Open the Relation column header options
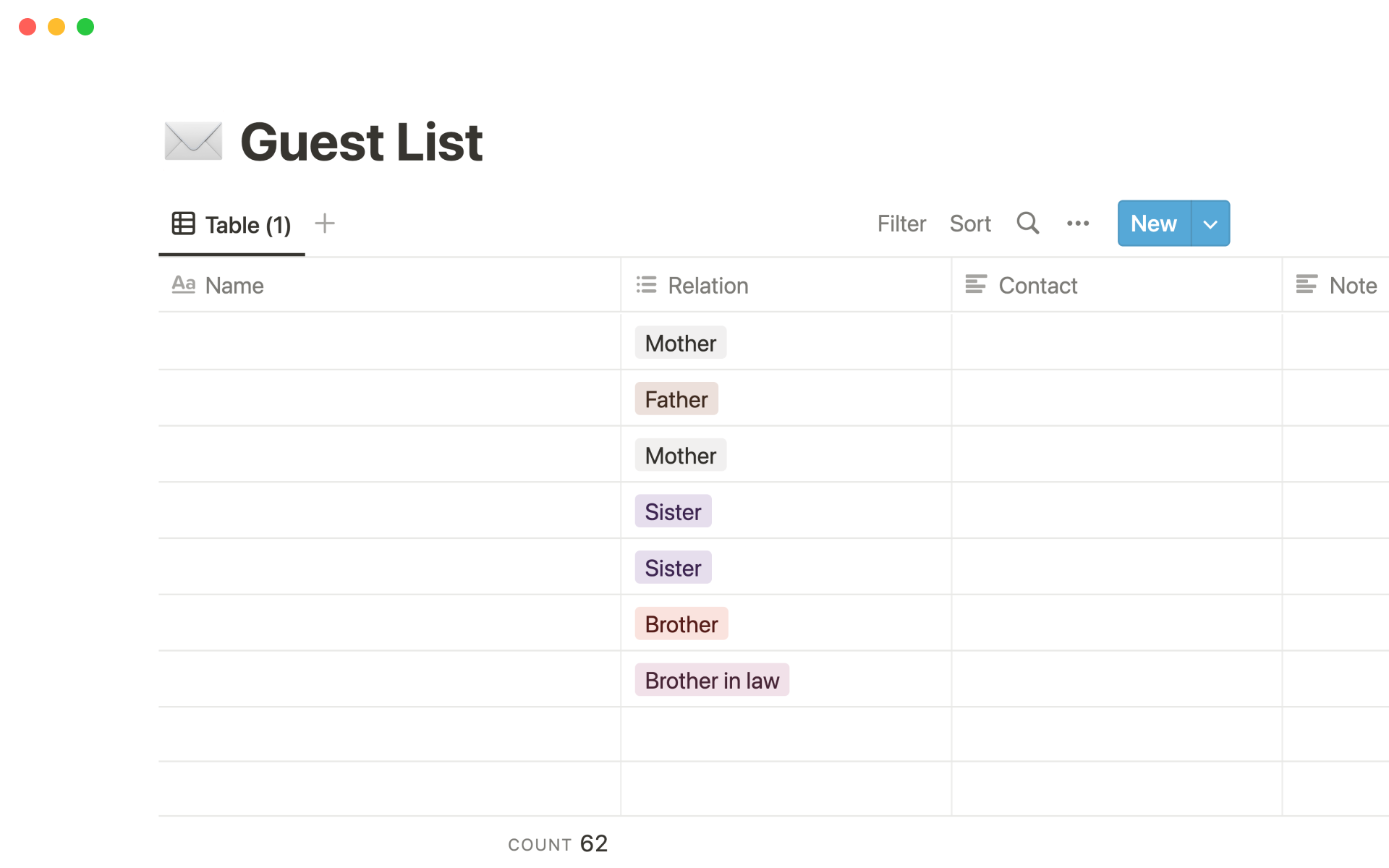The height and width of the screenshot is (868, 1389). [786, 285]
